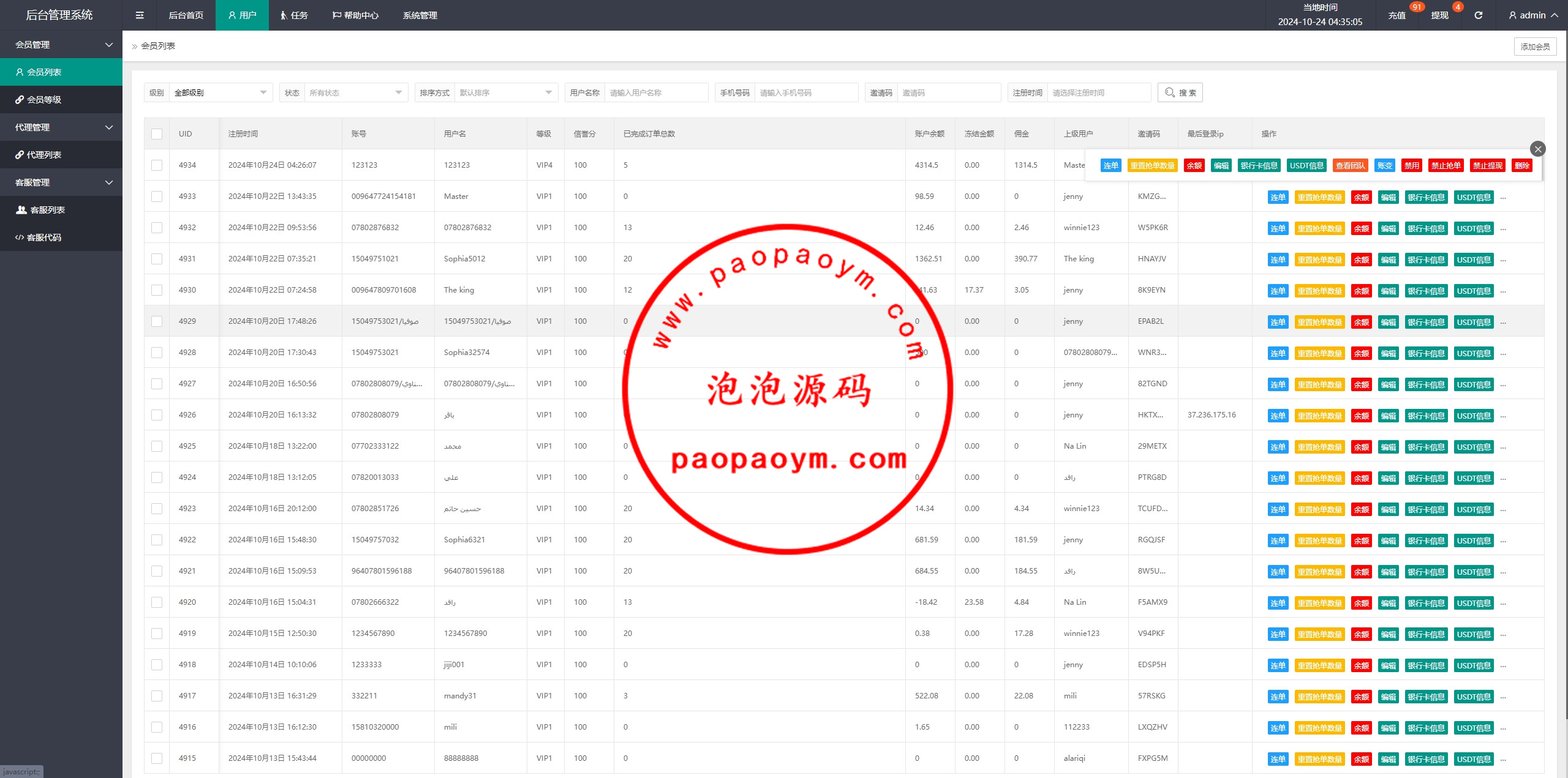Viewport: 1568px width, 778px height.
Task: Check the row checkbox for UID 4930
Action: click(157, 290)
